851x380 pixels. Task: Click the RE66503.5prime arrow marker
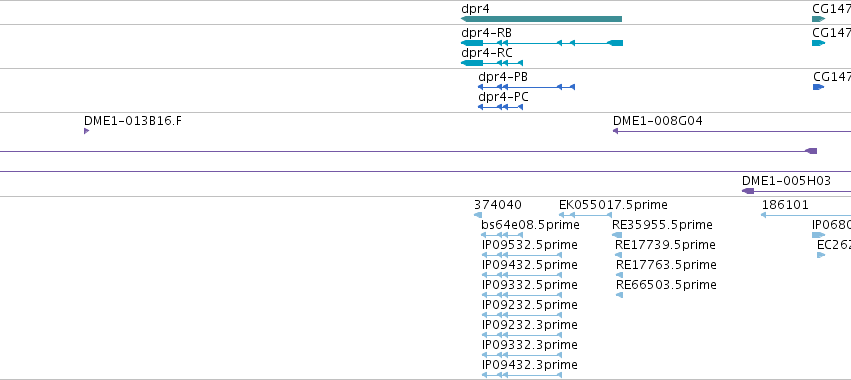[619, 295]
